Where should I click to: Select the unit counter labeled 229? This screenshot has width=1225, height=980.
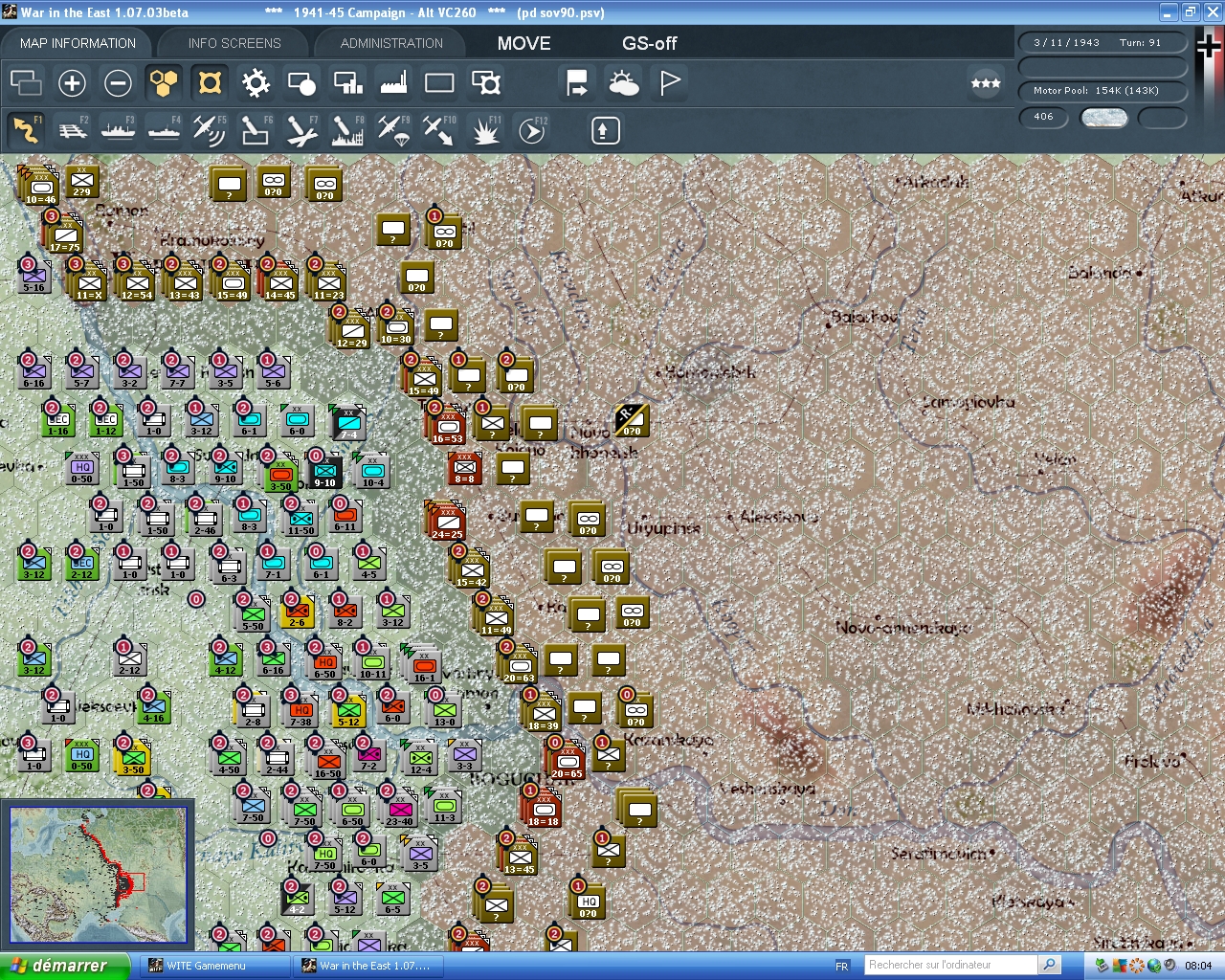pyautogui.click(x=82, y=180)
